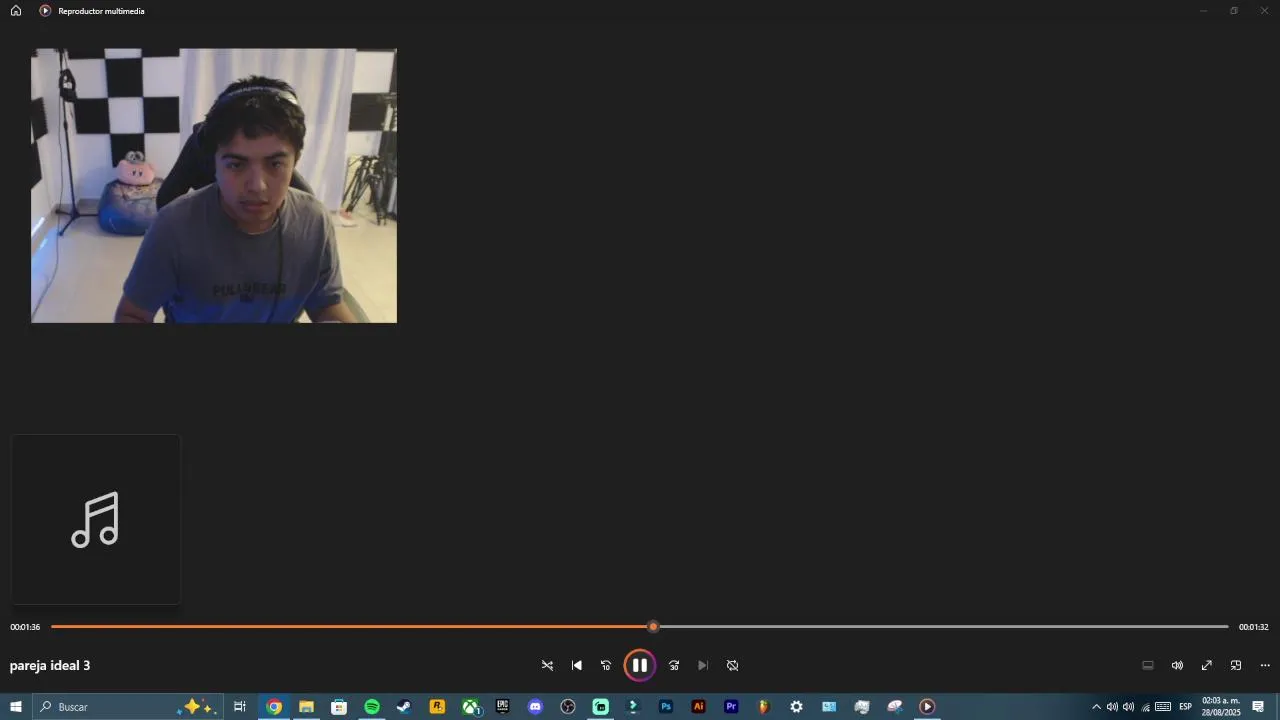Skip to the next track
The image size is (1280, 720).
703,665
